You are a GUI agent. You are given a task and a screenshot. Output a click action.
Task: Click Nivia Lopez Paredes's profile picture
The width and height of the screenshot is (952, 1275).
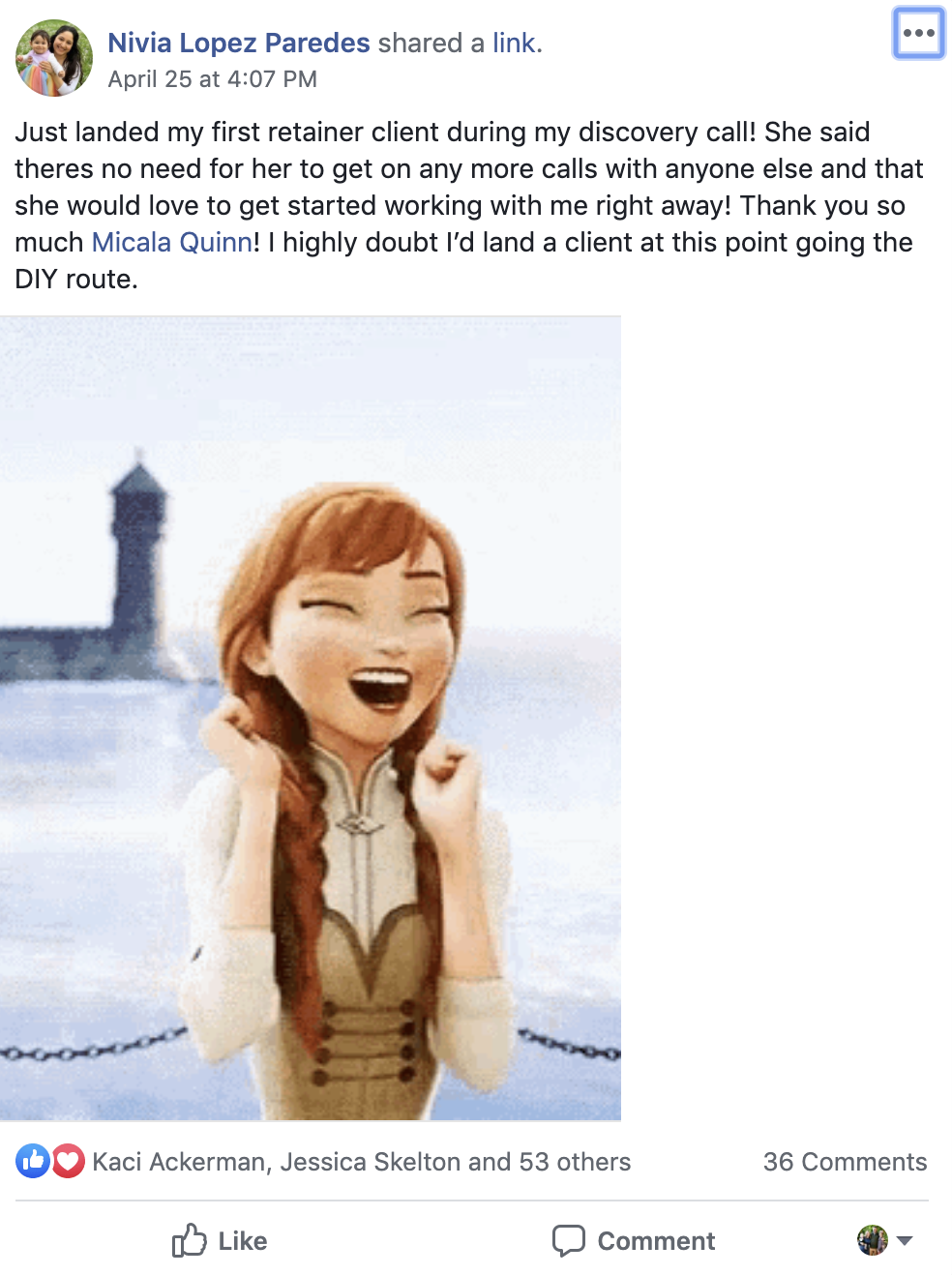pyautogui.click(x=54, y=58)
